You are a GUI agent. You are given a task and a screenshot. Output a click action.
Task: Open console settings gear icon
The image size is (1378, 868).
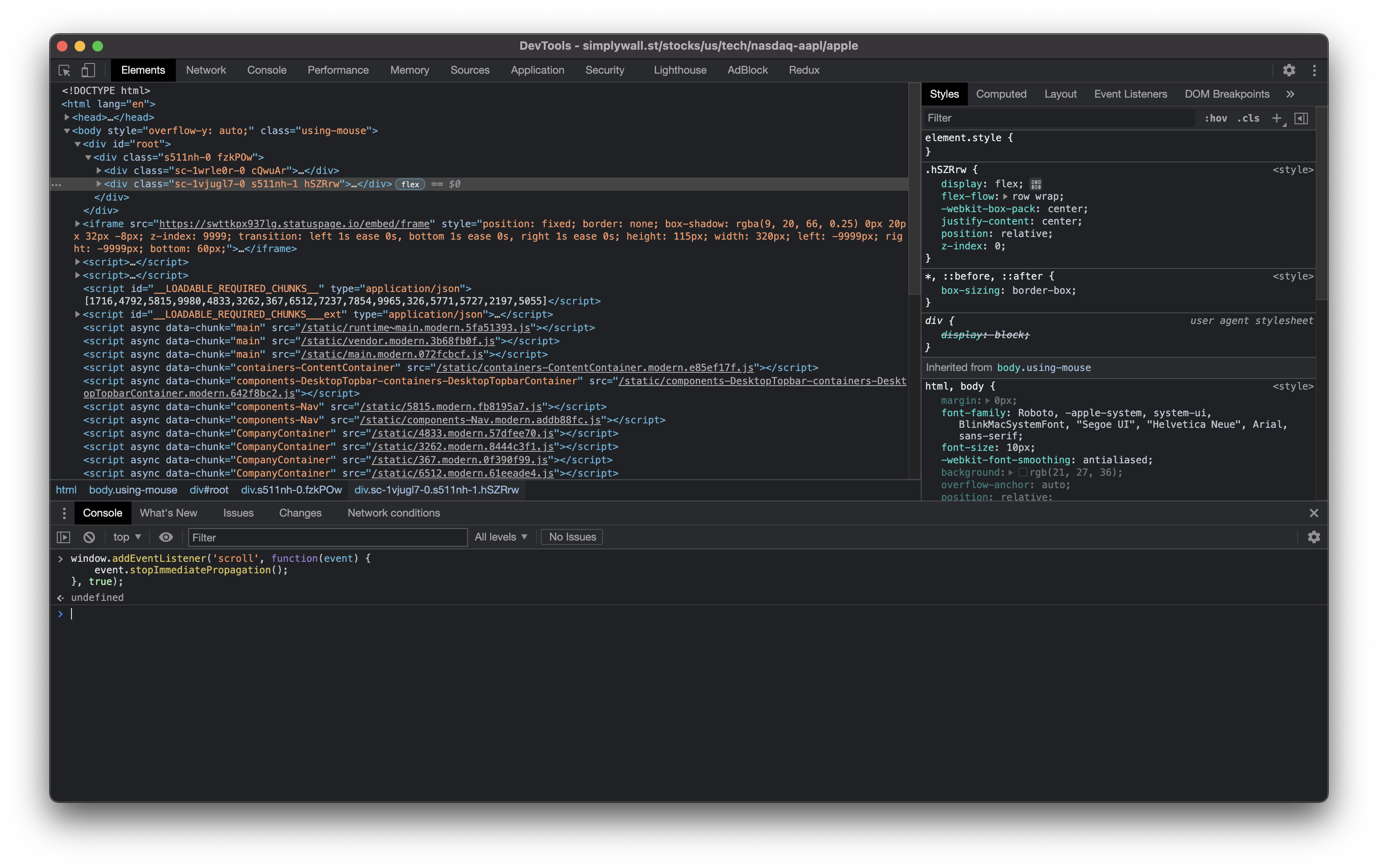pyautogui.click(x=1314, y=537)
